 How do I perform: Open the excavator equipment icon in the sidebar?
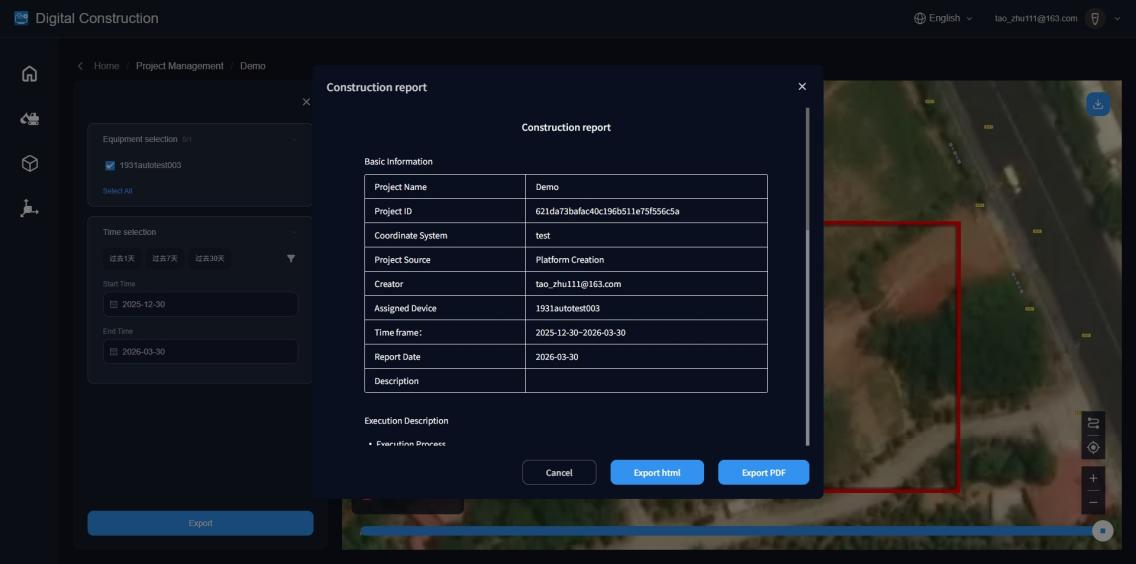coord(29,119)
